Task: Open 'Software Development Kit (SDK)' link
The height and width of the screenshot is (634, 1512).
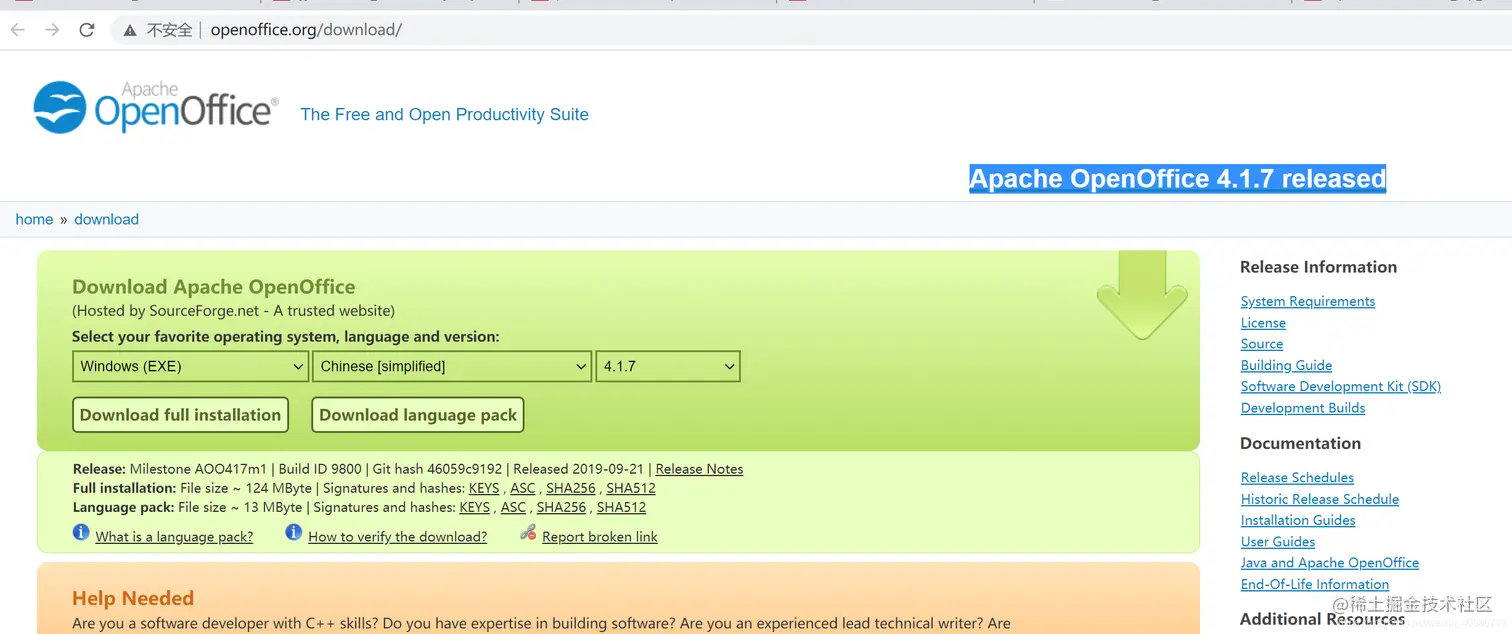Action: [x=1341, y=386]
